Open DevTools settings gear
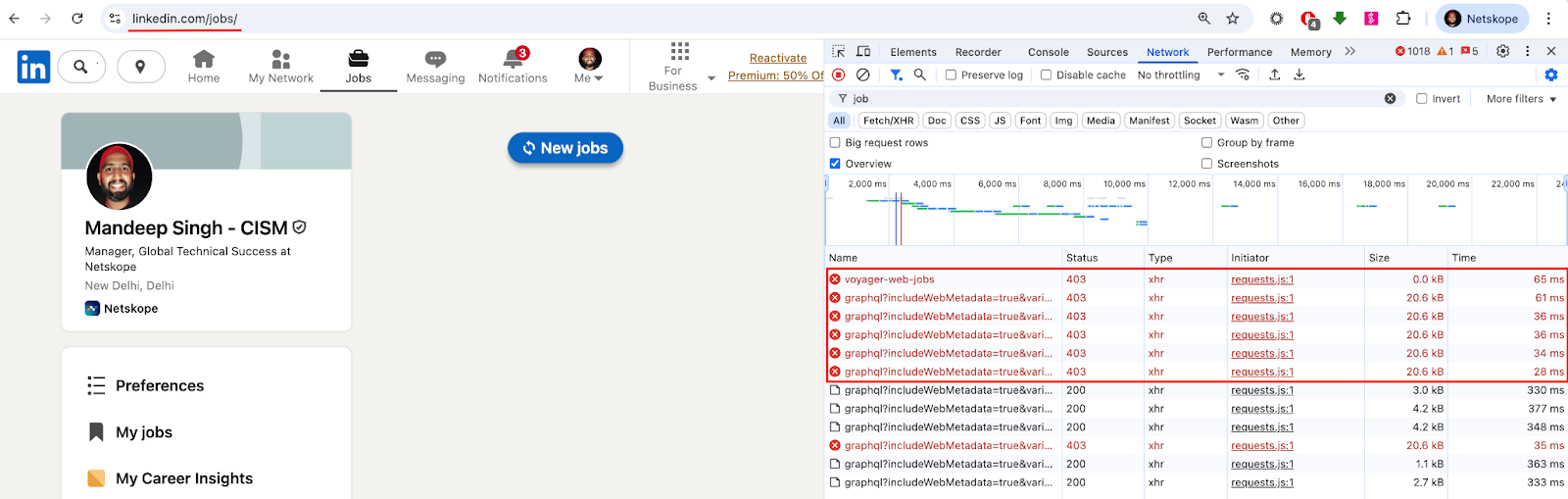Screen dimensions: 1568x499 tap(1503, 51)
